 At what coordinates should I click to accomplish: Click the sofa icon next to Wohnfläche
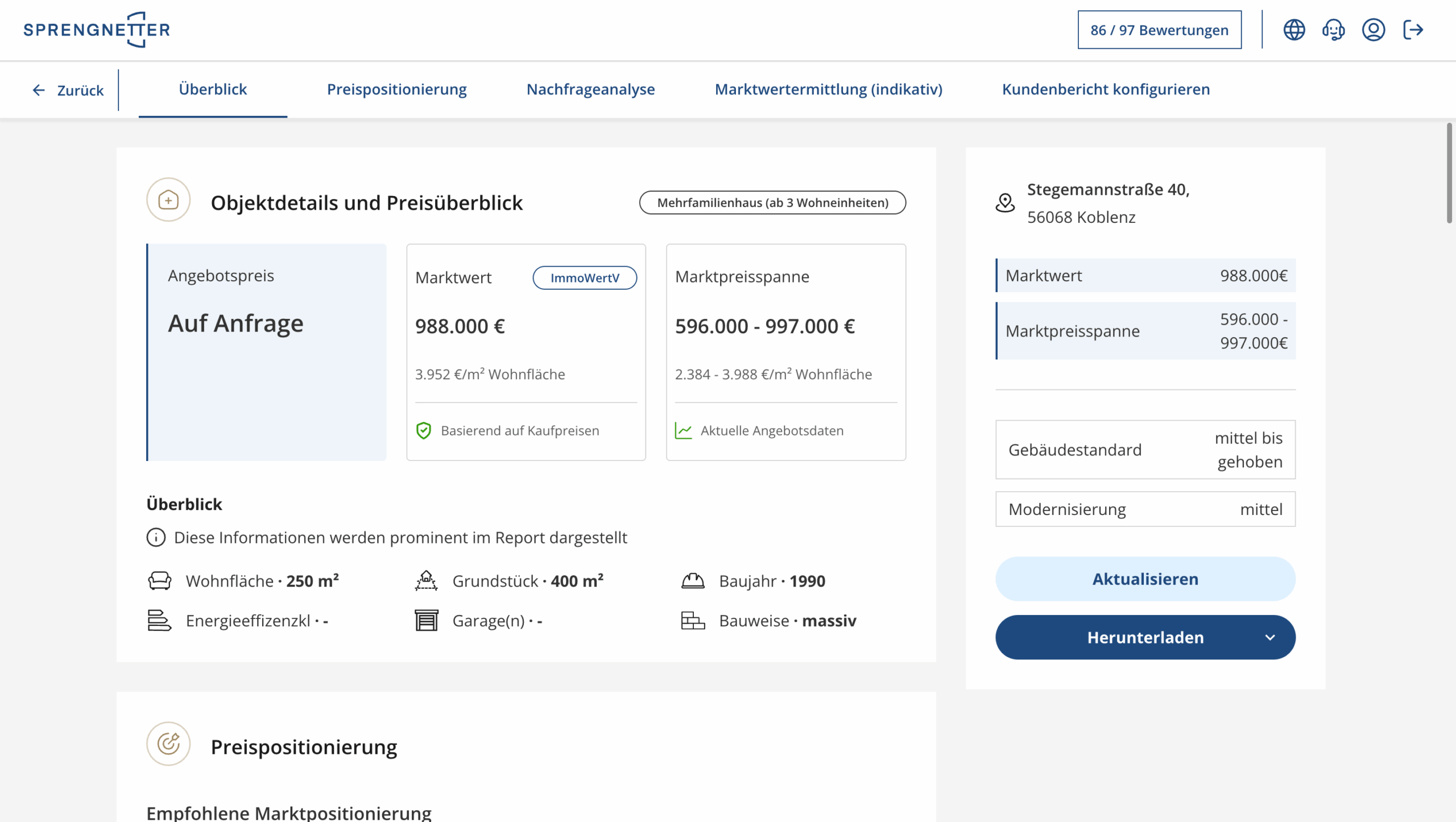(159, 580)
